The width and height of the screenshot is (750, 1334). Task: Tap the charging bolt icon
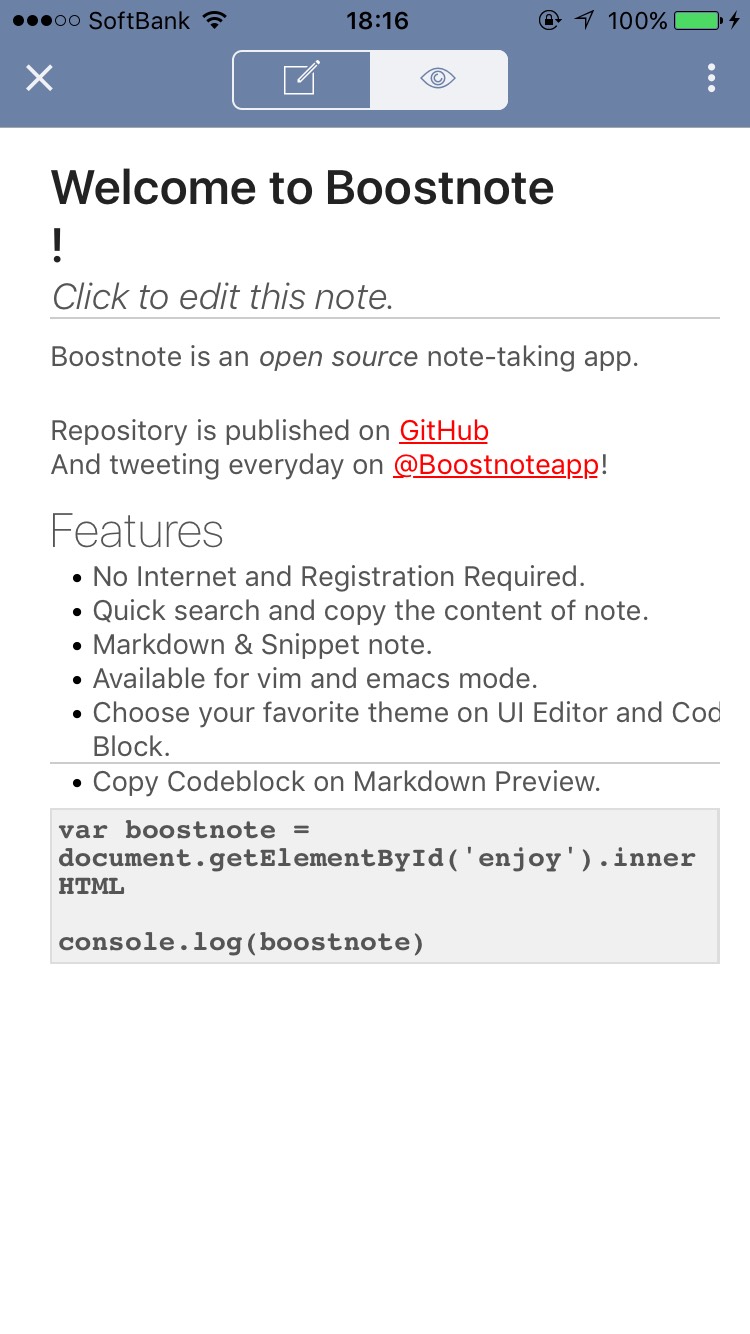tap(735, 20)
